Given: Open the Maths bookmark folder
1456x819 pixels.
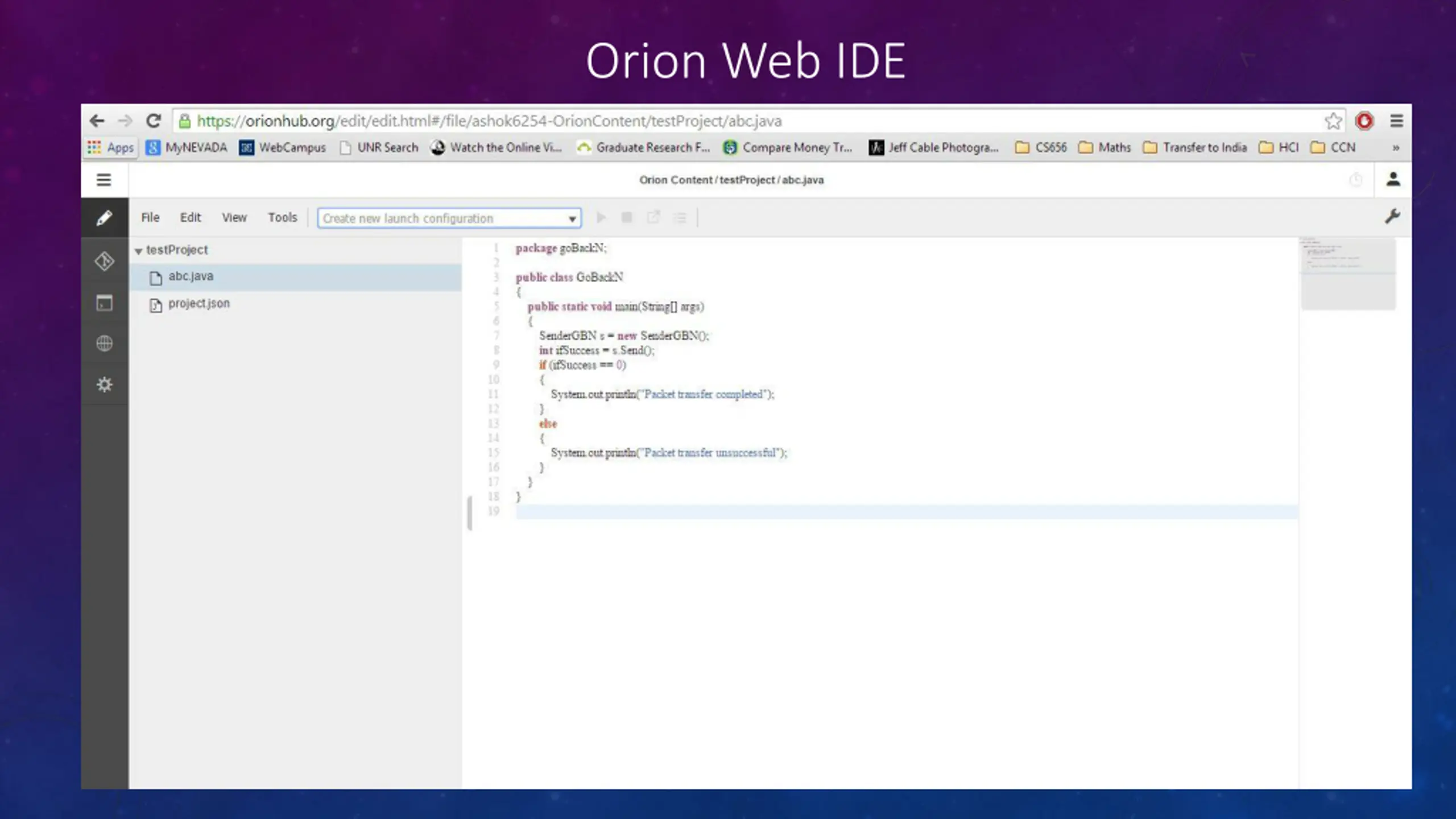Looking at the screenshot, I should tap(1105, 148).
